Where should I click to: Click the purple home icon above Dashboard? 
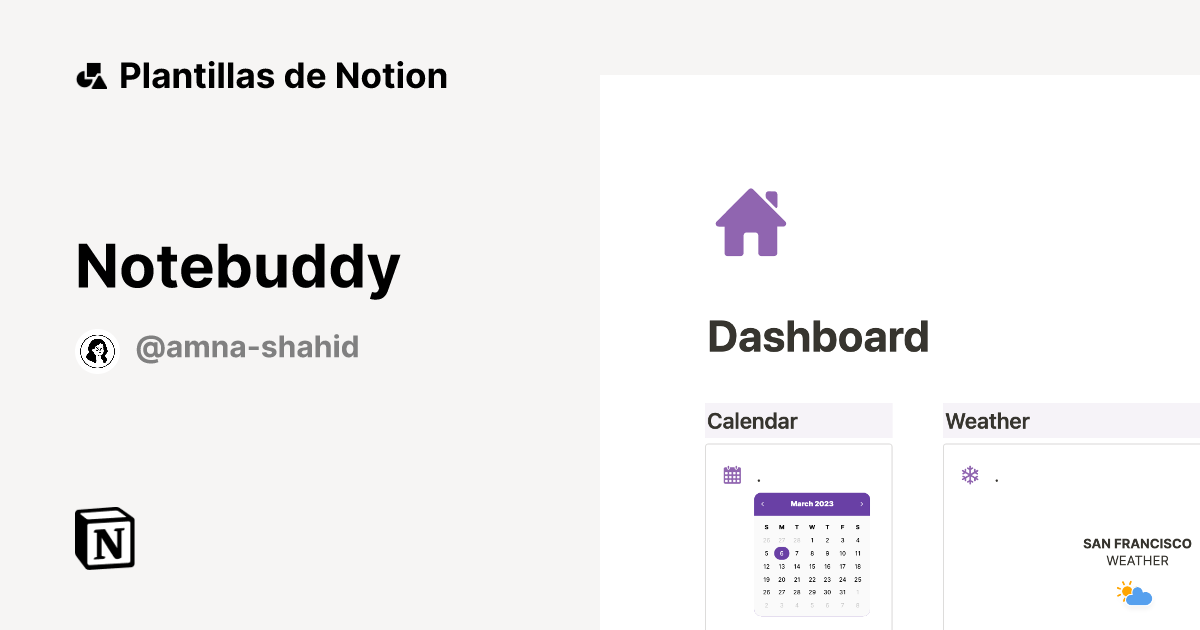pyautogui.click(x=749, y=222)
